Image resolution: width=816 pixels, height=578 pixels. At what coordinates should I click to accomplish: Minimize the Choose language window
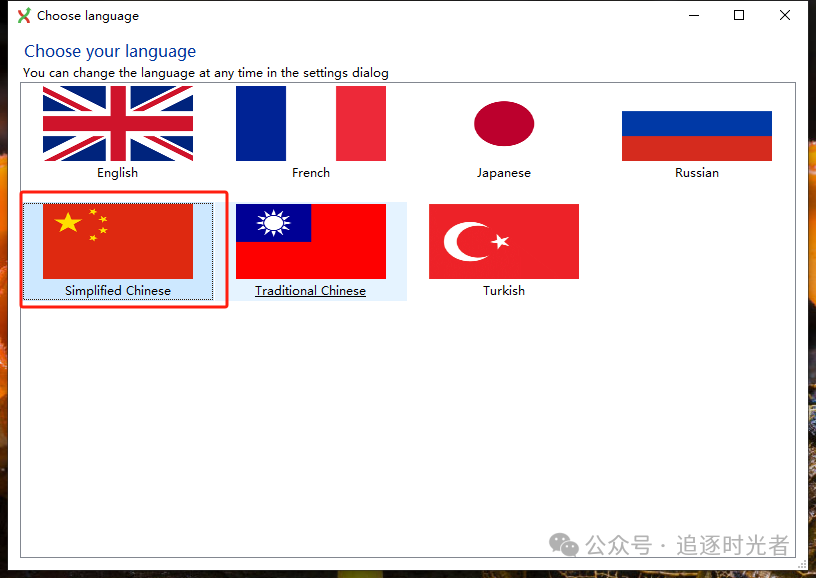693,16
